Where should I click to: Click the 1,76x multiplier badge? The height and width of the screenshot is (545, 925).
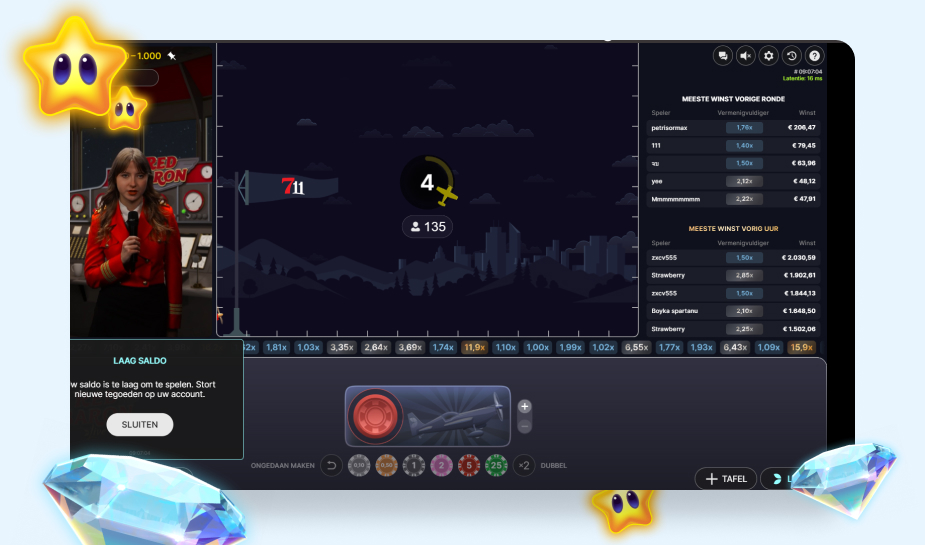[744, 127]
